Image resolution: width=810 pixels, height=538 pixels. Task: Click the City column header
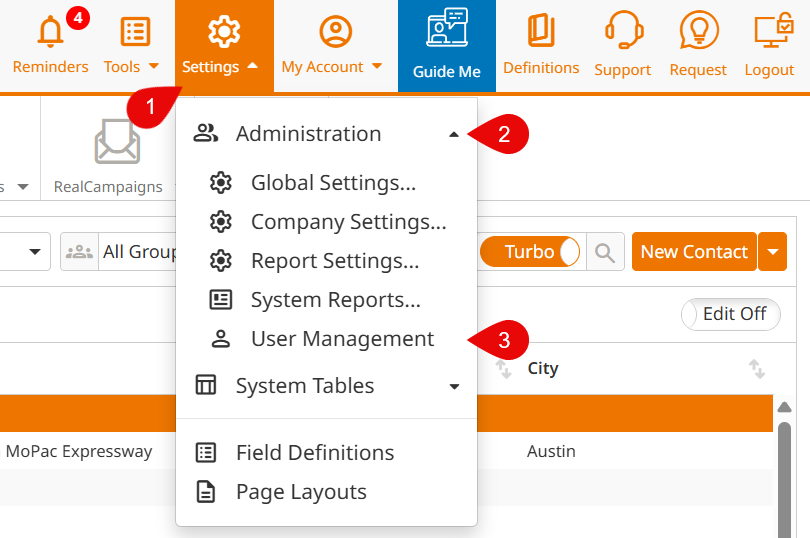point(543,368)
